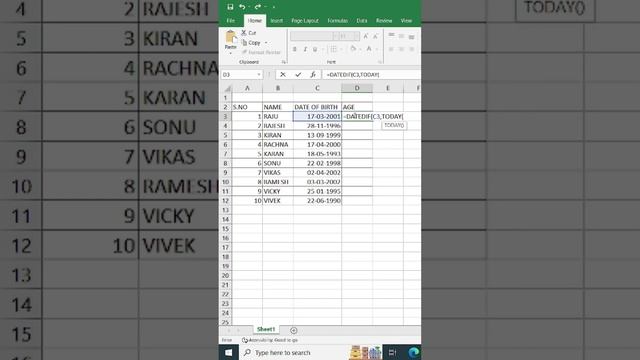
Task: Align cell text to the left
Action: (x=391, y=49)
